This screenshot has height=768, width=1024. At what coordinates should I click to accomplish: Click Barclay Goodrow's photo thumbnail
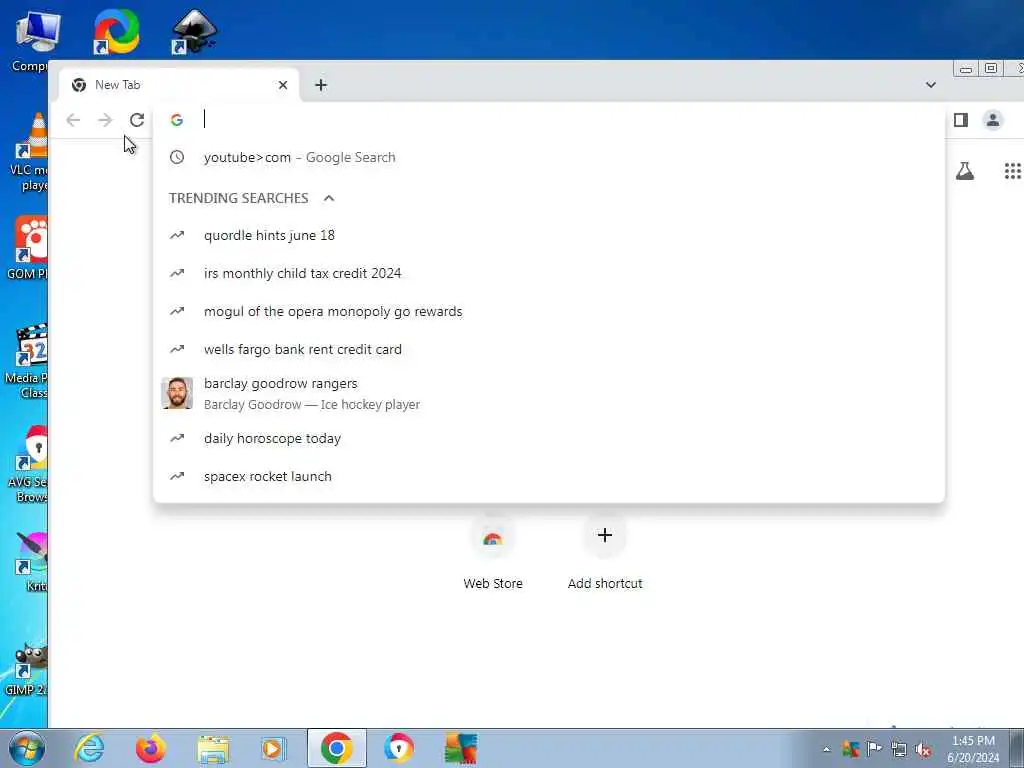(177, 393)
